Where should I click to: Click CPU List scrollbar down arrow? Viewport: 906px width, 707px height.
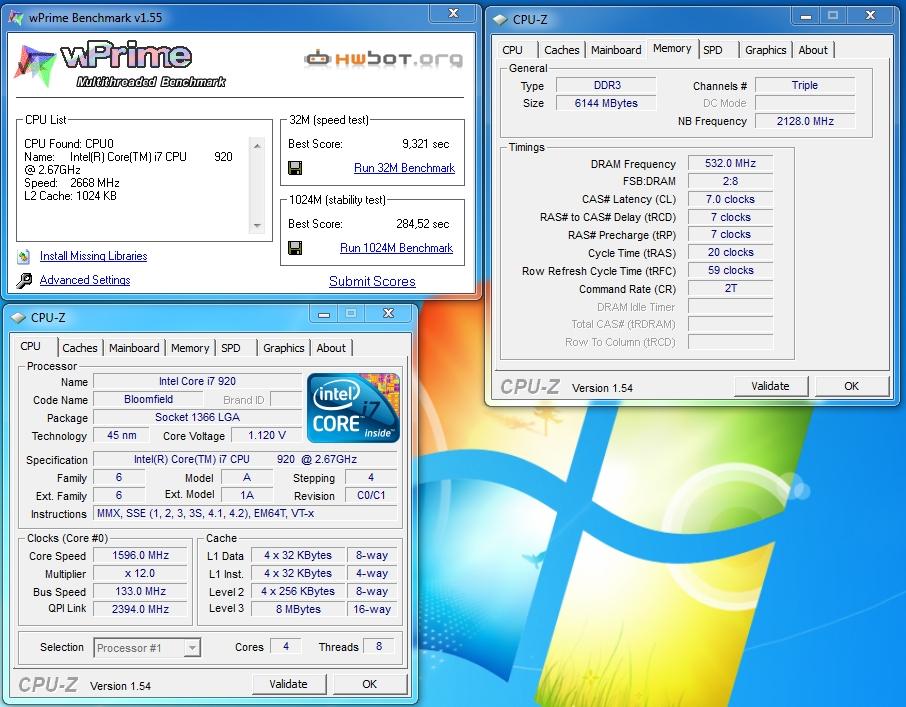pyautogui.click(x=257, y=226)
